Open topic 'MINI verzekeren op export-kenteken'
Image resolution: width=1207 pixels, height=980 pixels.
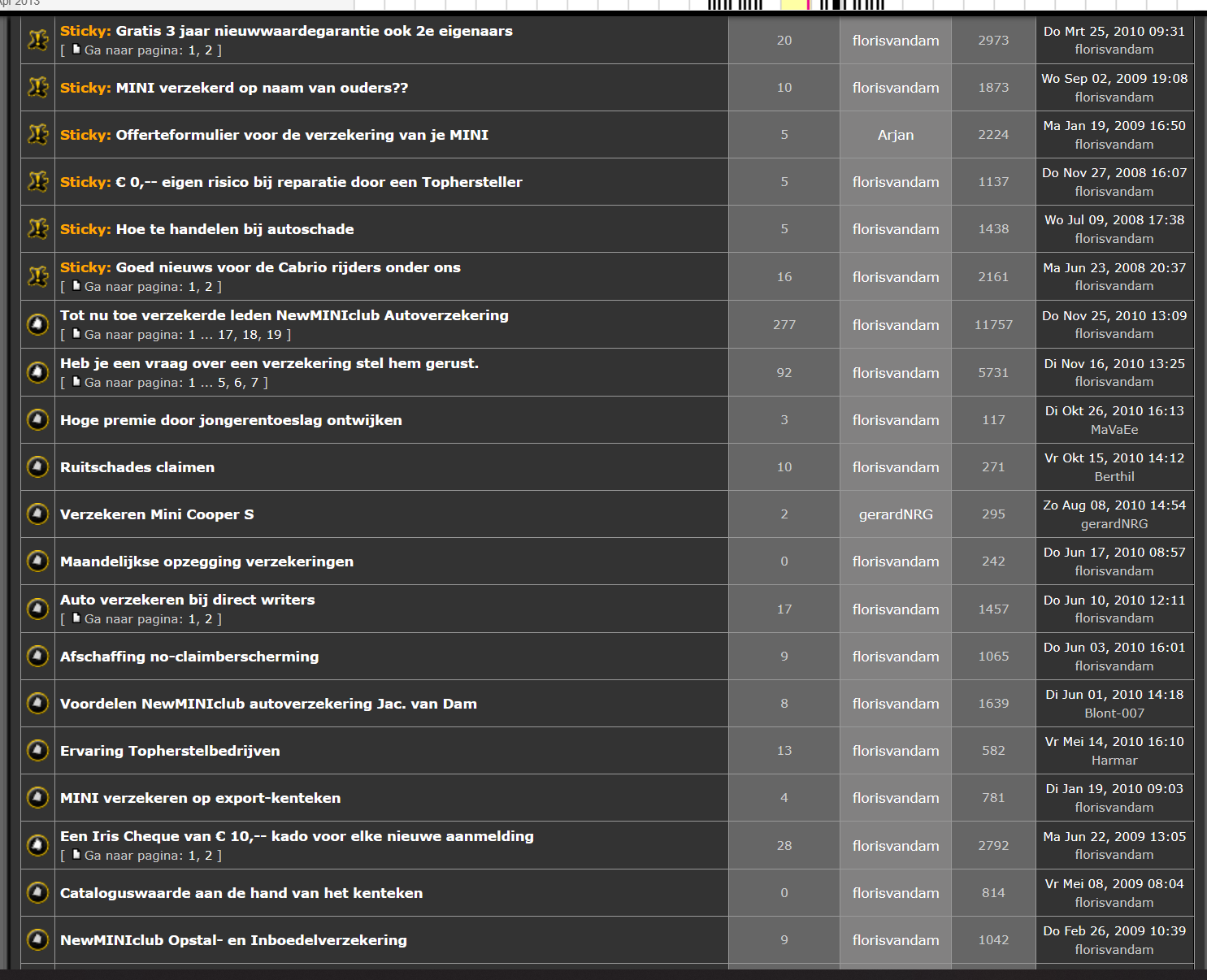coord(200,798)
